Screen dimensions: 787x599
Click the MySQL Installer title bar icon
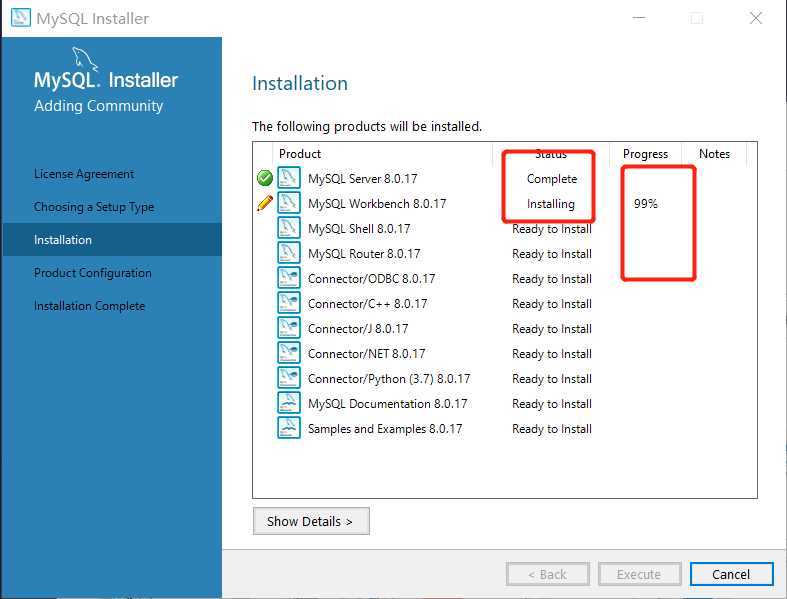point(21,18)
